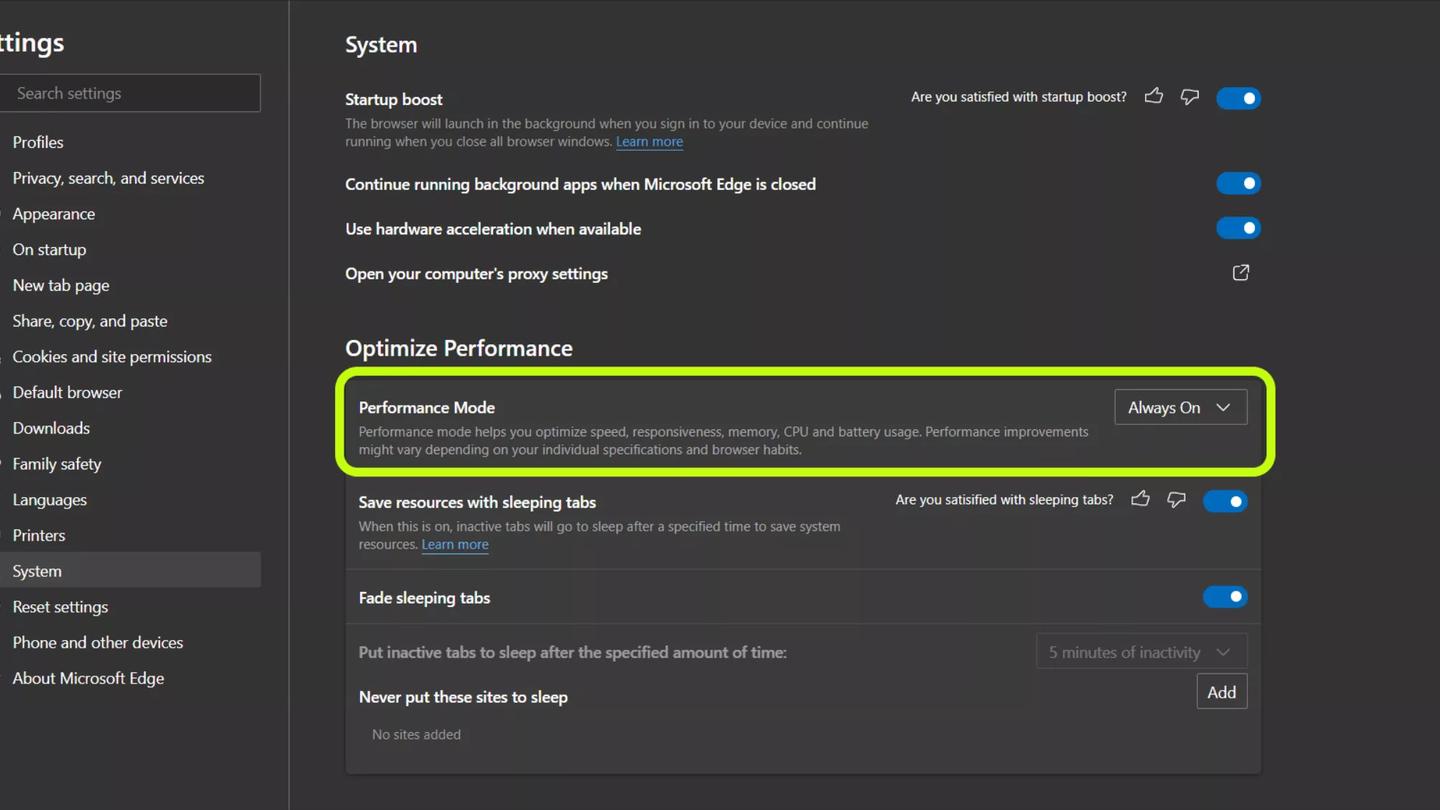Click Learn more link under sleeping tabs
Viewport: 1440px width, 810px height.
[455, 545]
